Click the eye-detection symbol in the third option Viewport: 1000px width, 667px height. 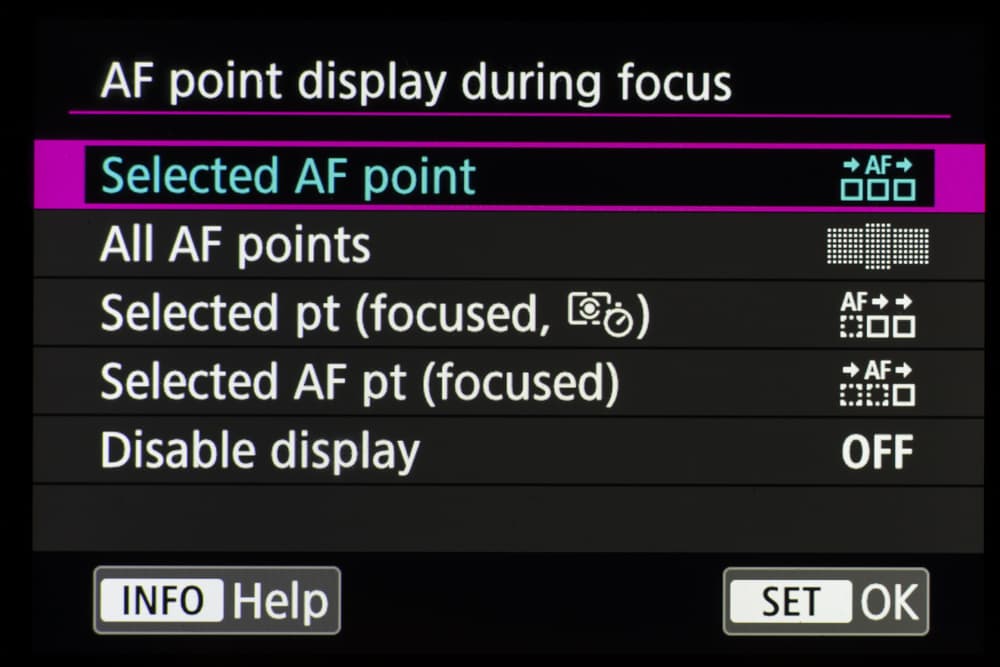(586, 310)
